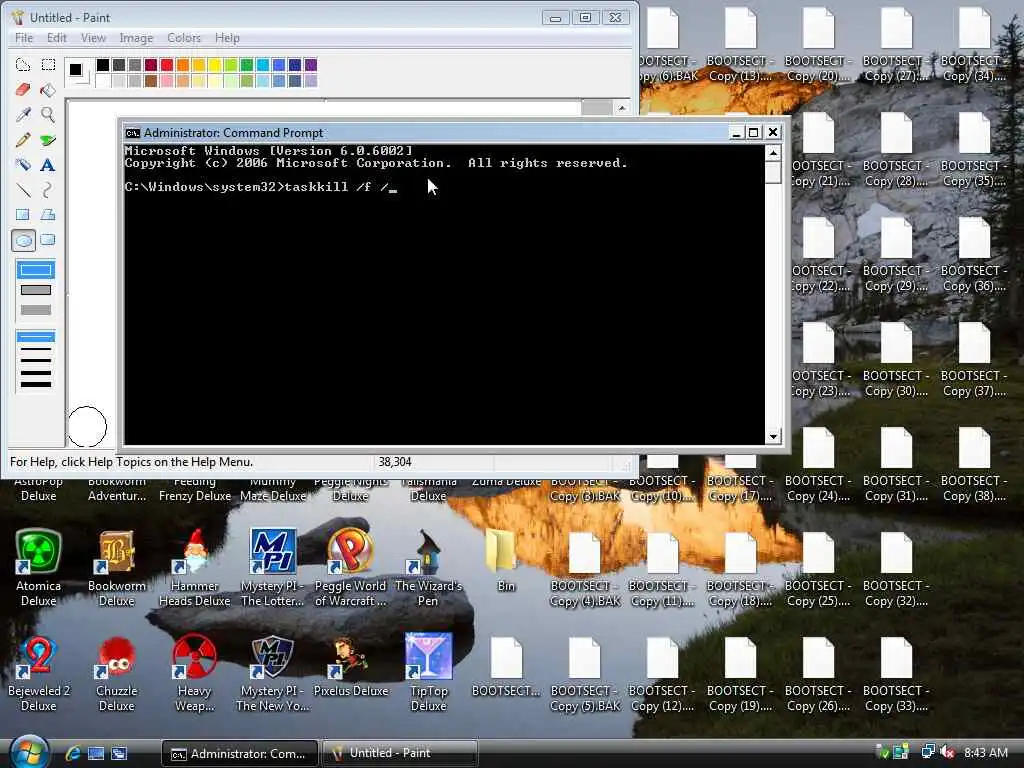1024x768 pixels.
Task: Select the Chuzzle Deluxe desktop shortcut
Action: coord(116,673)
